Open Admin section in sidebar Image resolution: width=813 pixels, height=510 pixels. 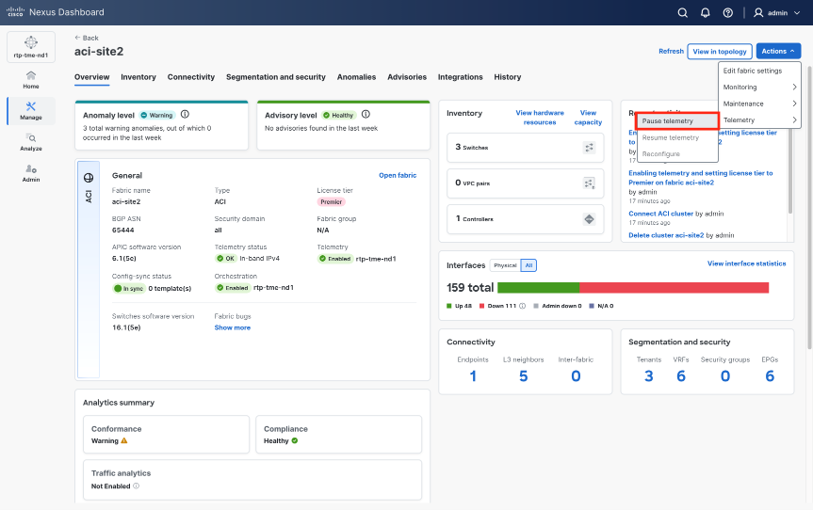pos(31,173)
